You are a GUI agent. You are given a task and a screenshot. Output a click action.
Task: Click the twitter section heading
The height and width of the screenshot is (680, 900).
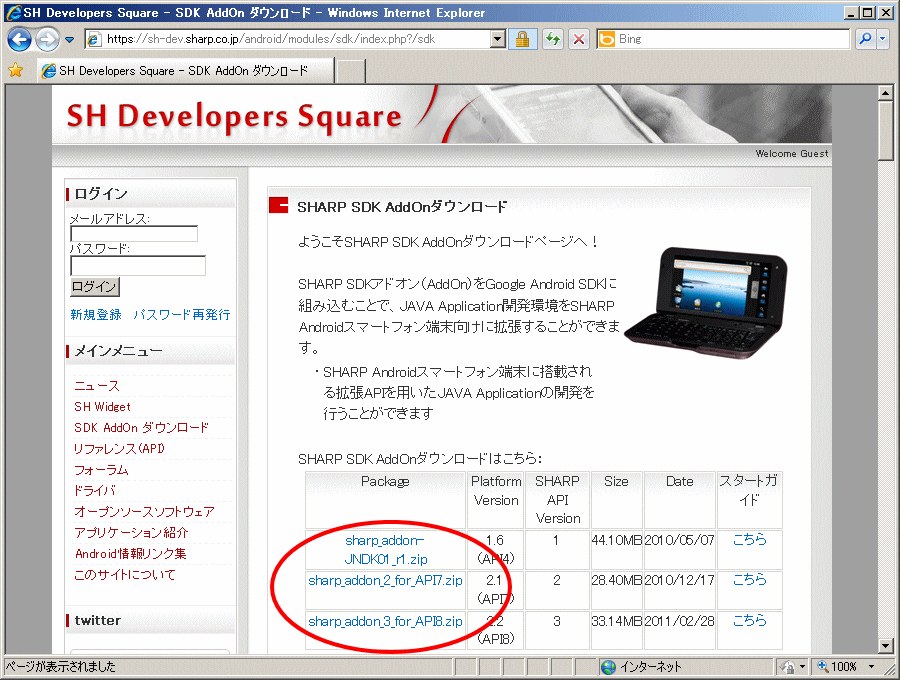(x=98, y=620)
